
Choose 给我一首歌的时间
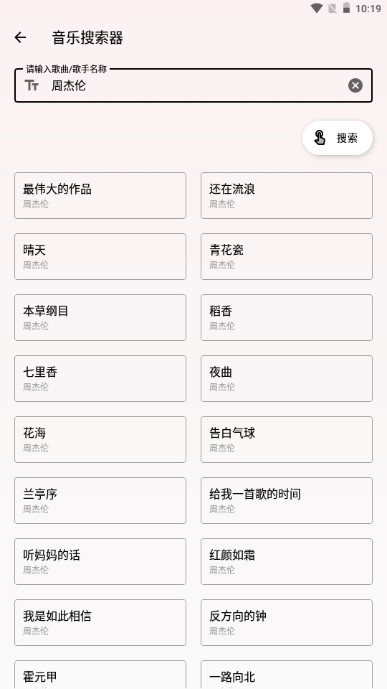tap(286, 501)
